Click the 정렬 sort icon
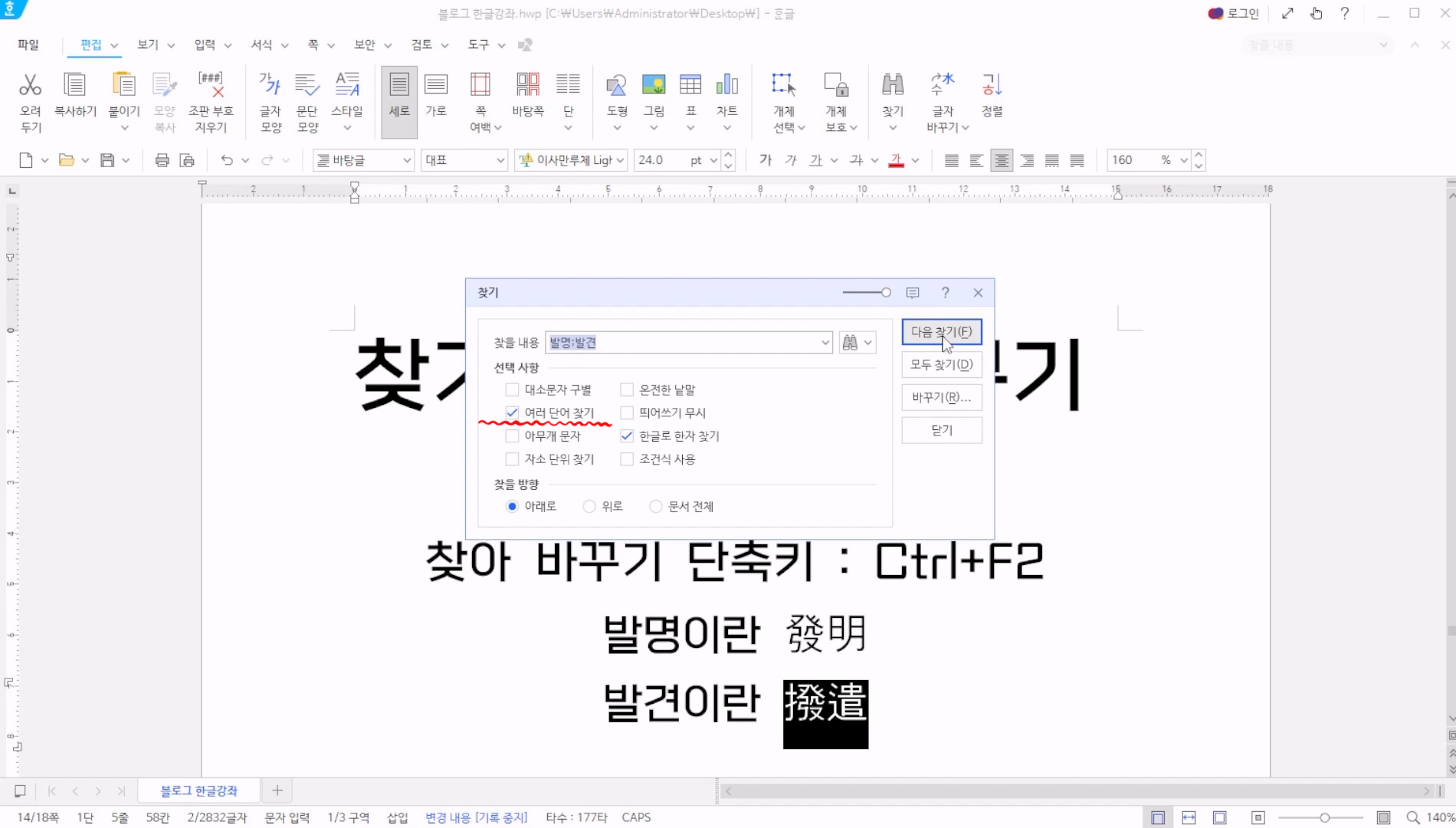The width and height of the screenshot is (1456, 828). pyautogui.click(x=992, y=84)
